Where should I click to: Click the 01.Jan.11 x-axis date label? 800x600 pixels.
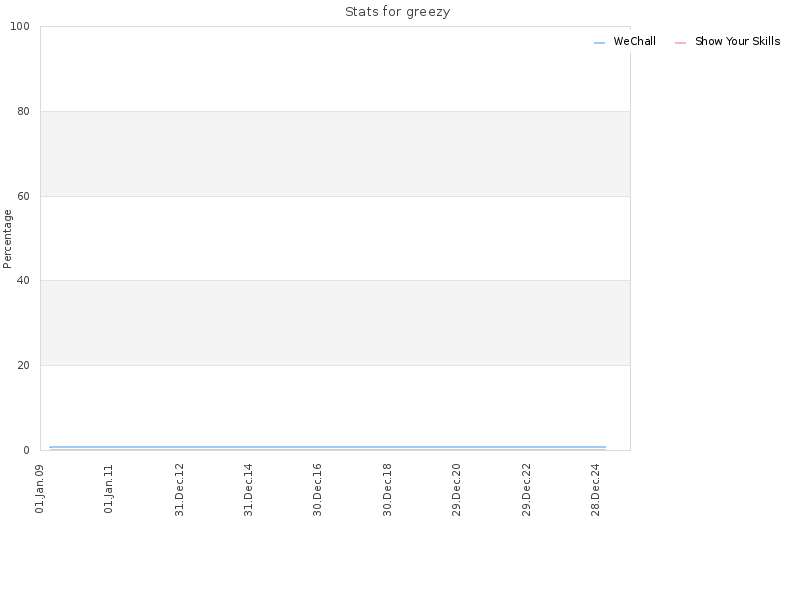point(109,489)
